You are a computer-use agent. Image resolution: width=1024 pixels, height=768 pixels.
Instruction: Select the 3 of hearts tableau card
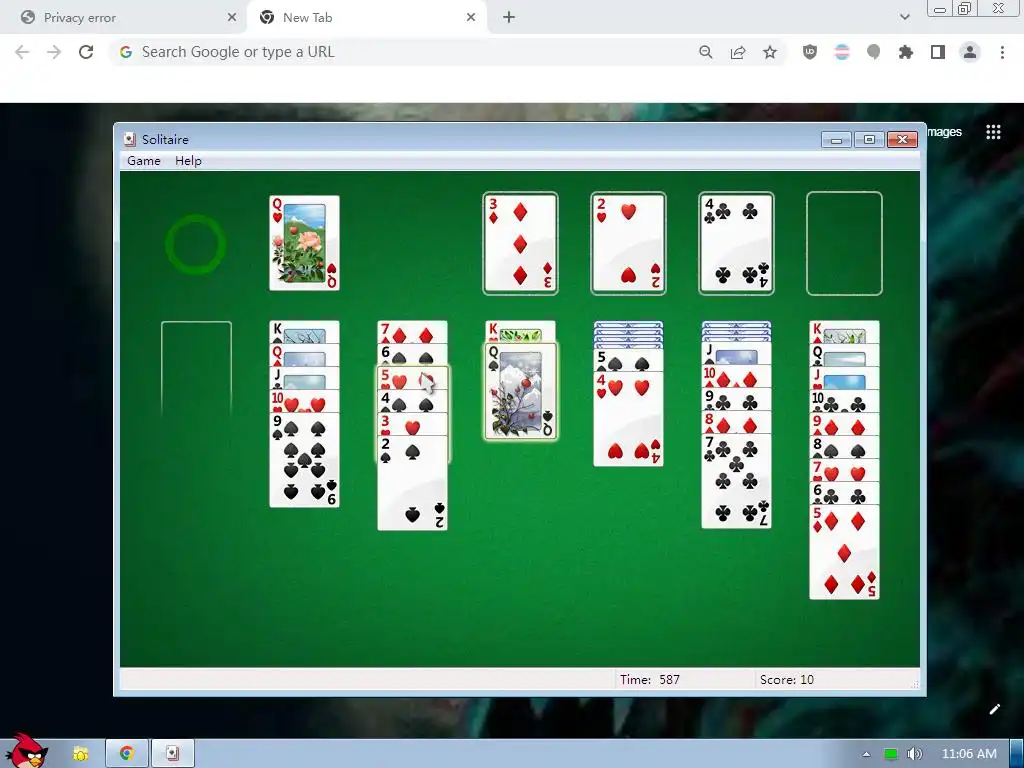click(413, 424)
